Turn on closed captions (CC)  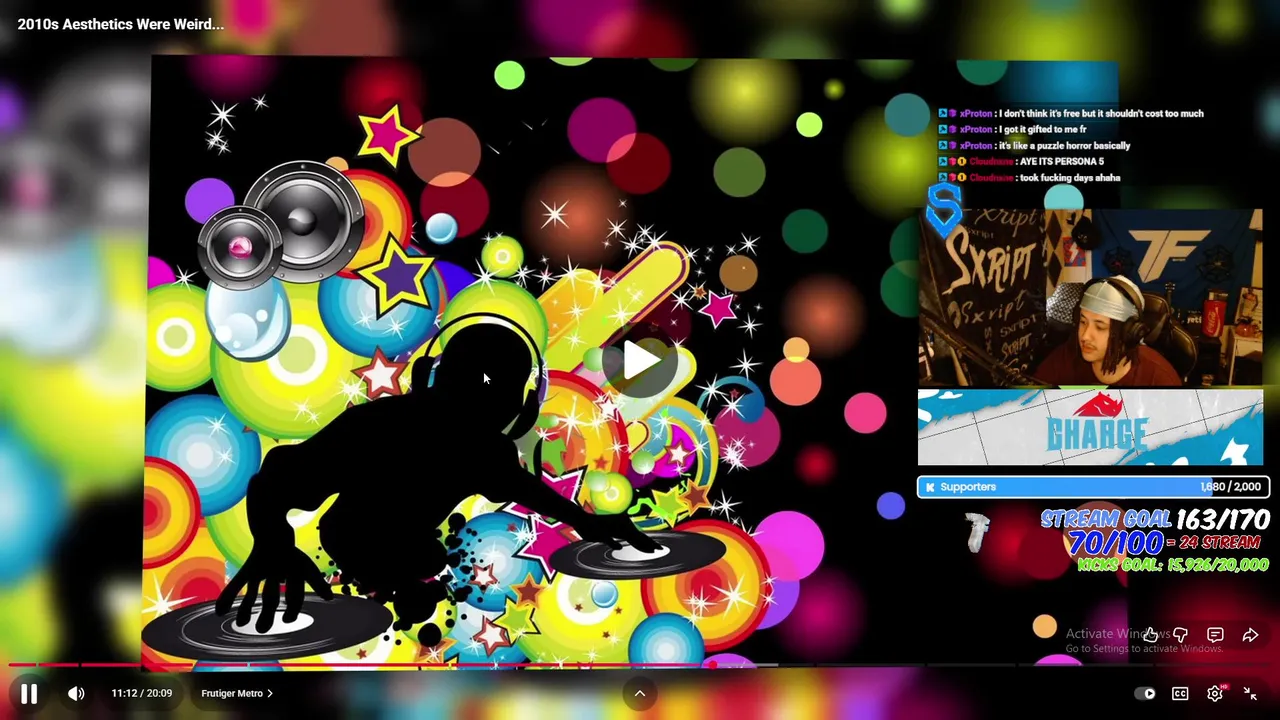(1180, 694)
